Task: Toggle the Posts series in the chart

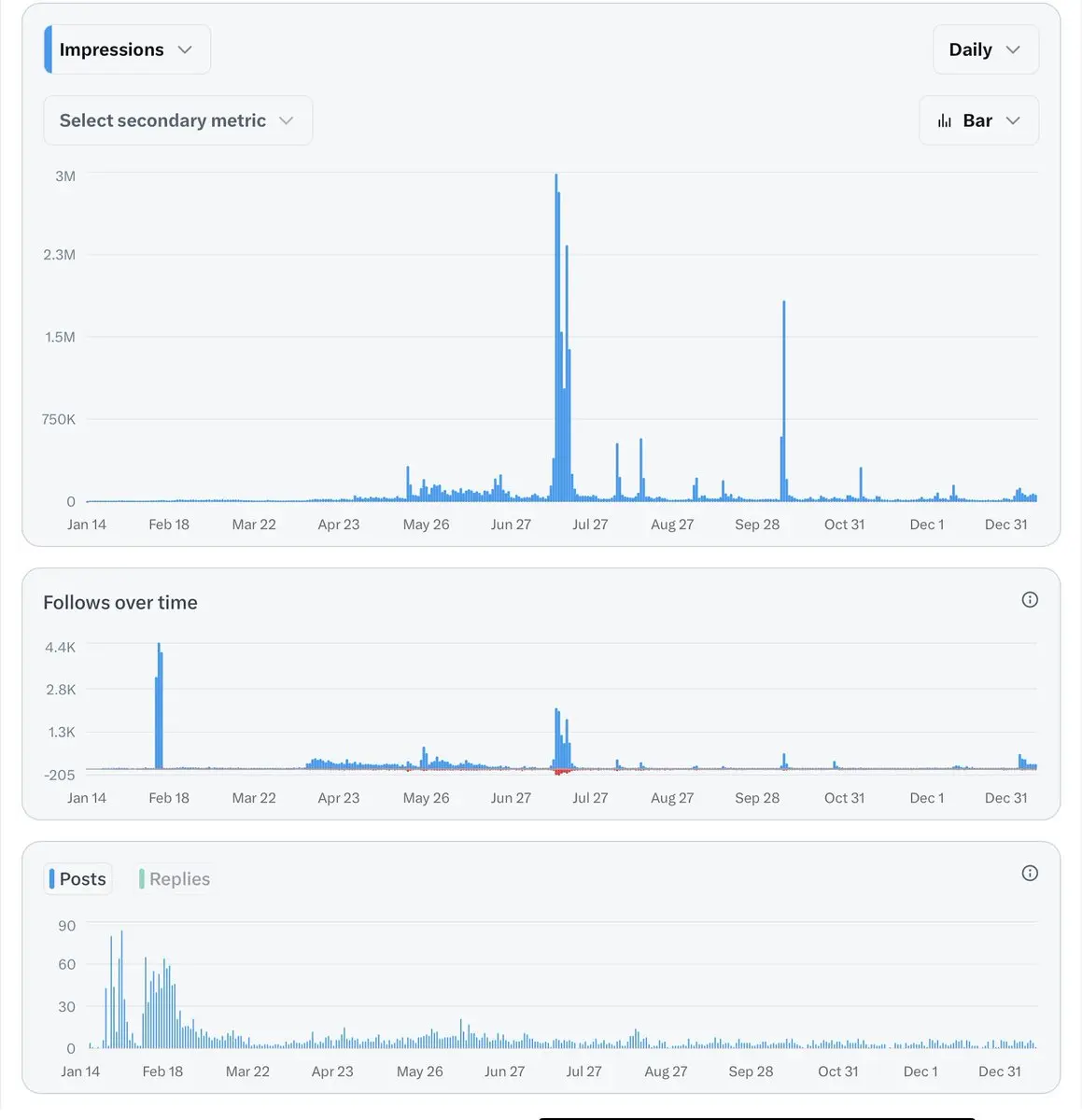Action: tap(78, 878)
